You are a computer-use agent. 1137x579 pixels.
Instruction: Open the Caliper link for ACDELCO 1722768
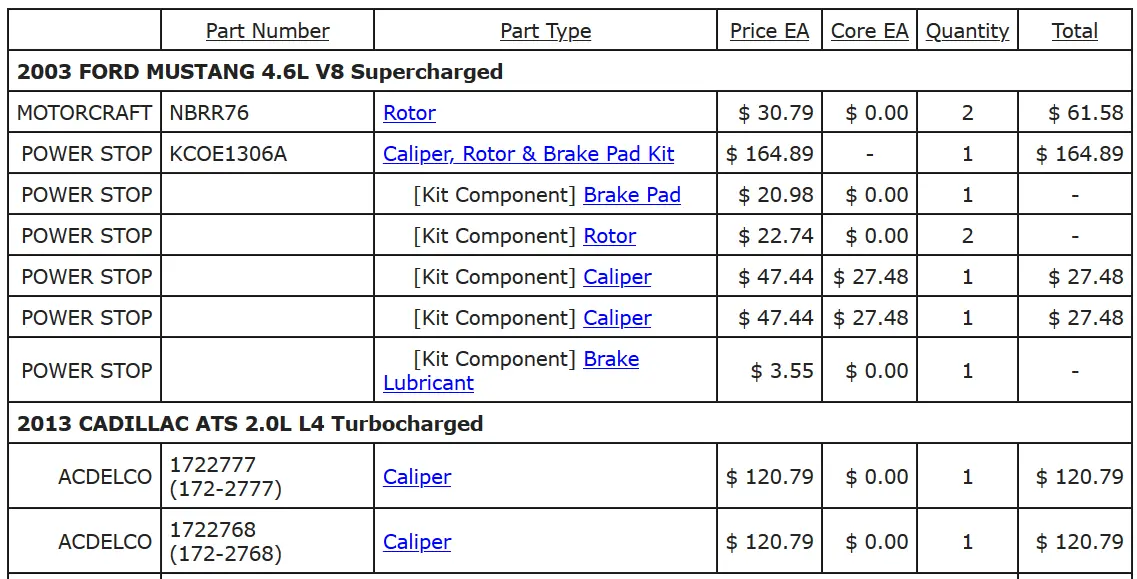pos(417,542)
